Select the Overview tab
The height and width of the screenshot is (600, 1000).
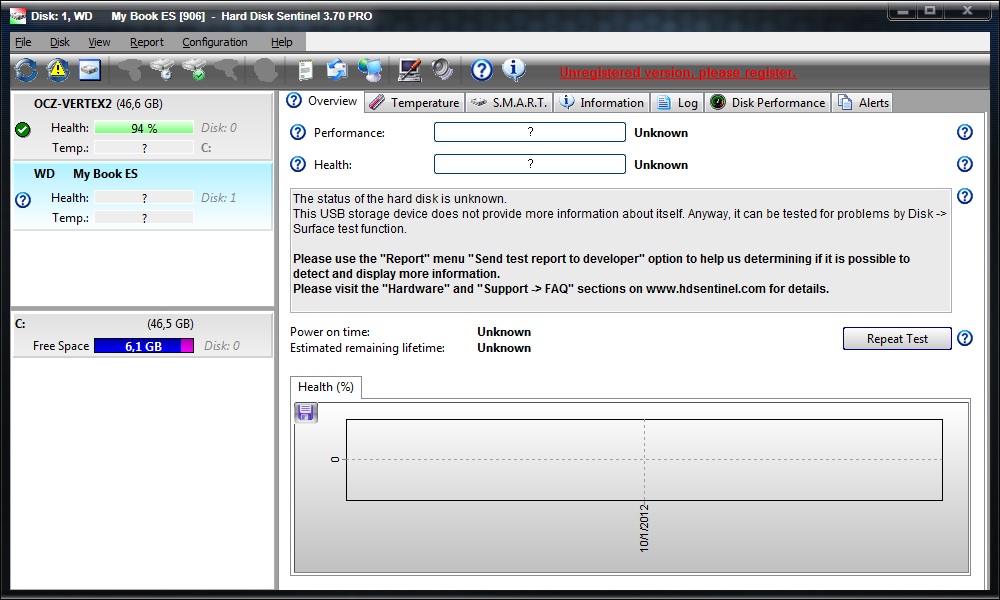(x=322, y=101)
